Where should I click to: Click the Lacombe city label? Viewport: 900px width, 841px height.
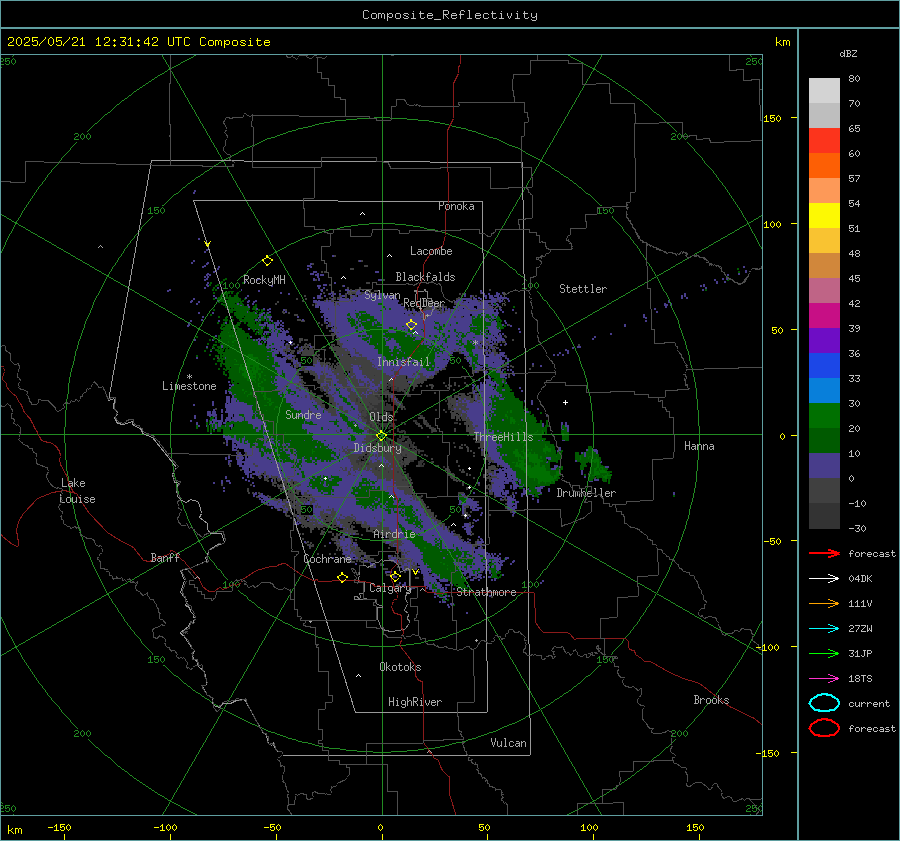(431, 251)
